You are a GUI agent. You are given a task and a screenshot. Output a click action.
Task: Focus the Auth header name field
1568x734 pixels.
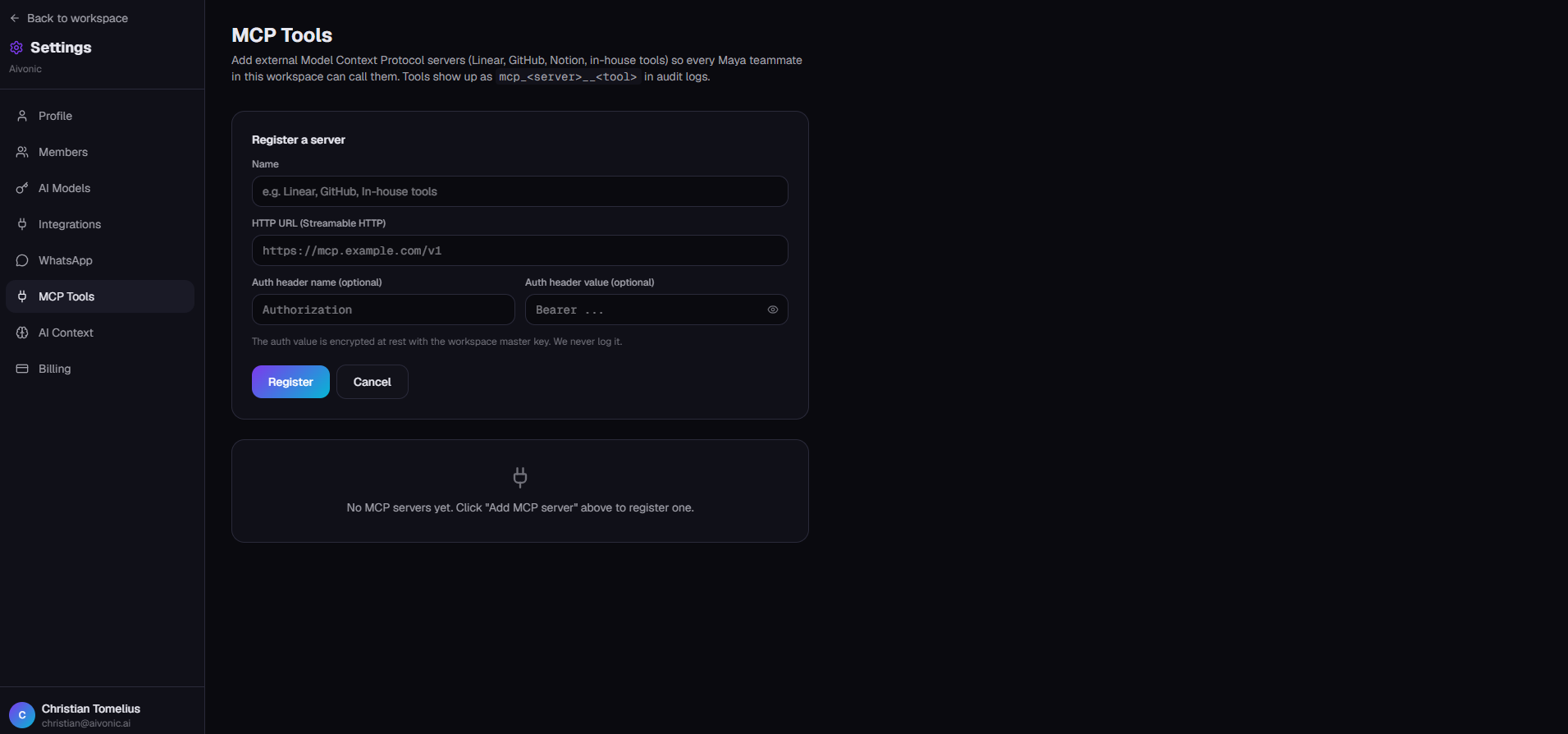tap(383, 310)
